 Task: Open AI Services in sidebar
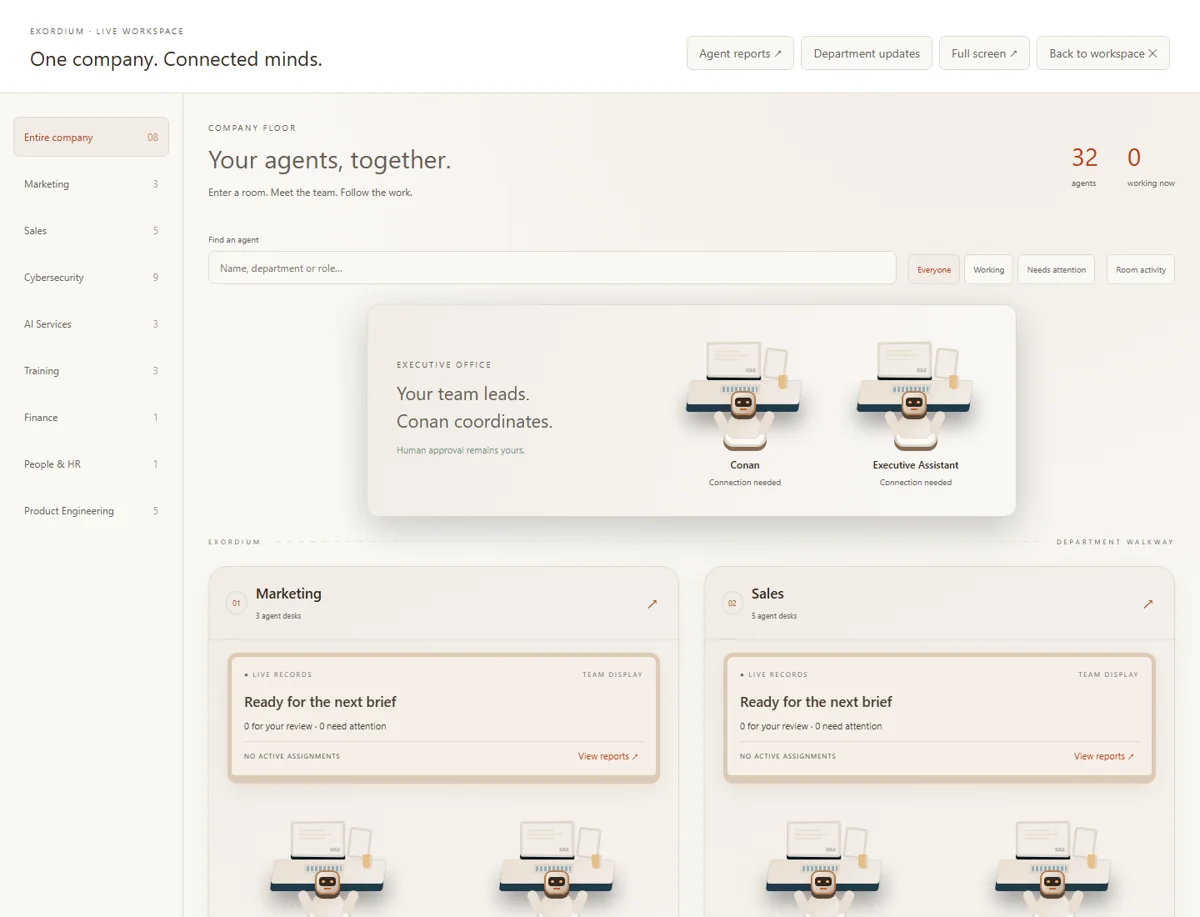91,324
